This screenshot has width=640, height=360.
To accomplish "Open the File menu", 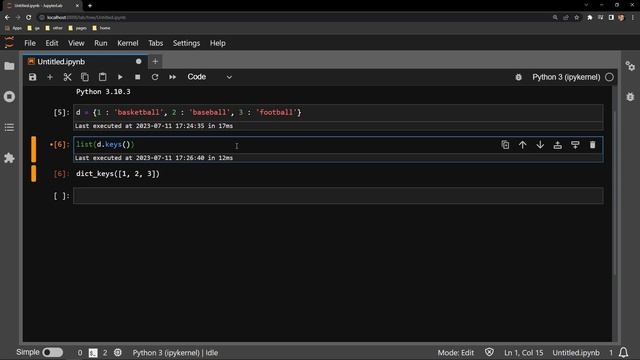I will click(30, 43).
